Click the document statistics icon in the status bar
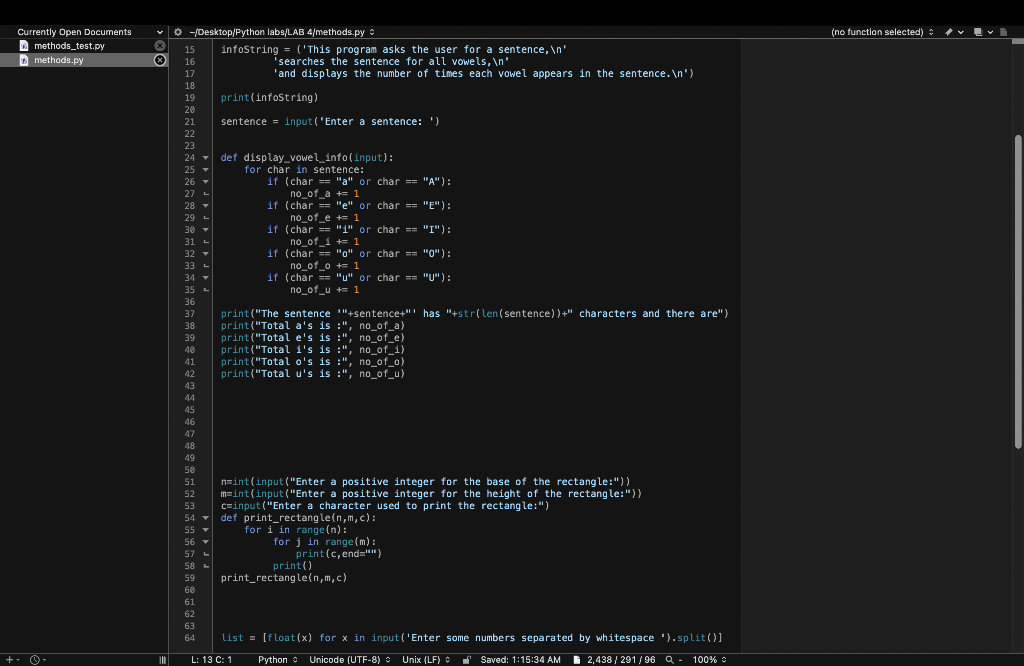The image size is (1024, 666). [577, 659]
